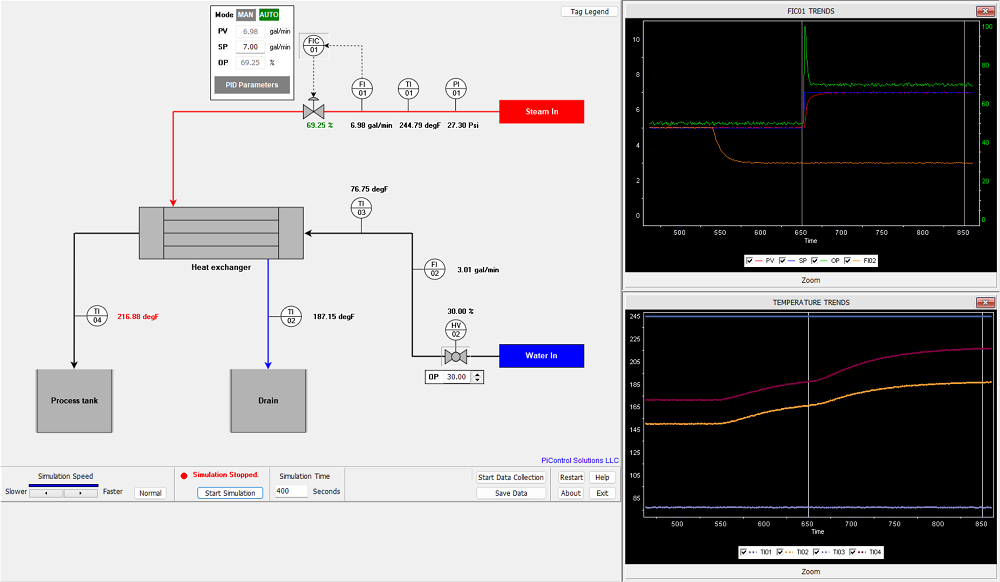Toggle the TI01 temperature trend checkbox

click(744, 552)
